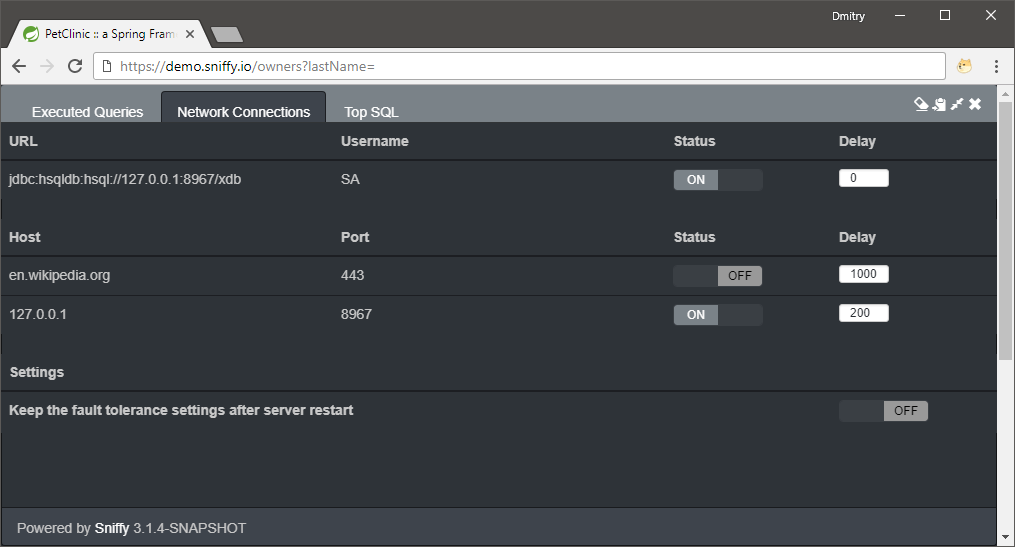The height and width of the screenshot is (547, 1015).
Task: Click the delay field showing 200
Action: (863, 313)
